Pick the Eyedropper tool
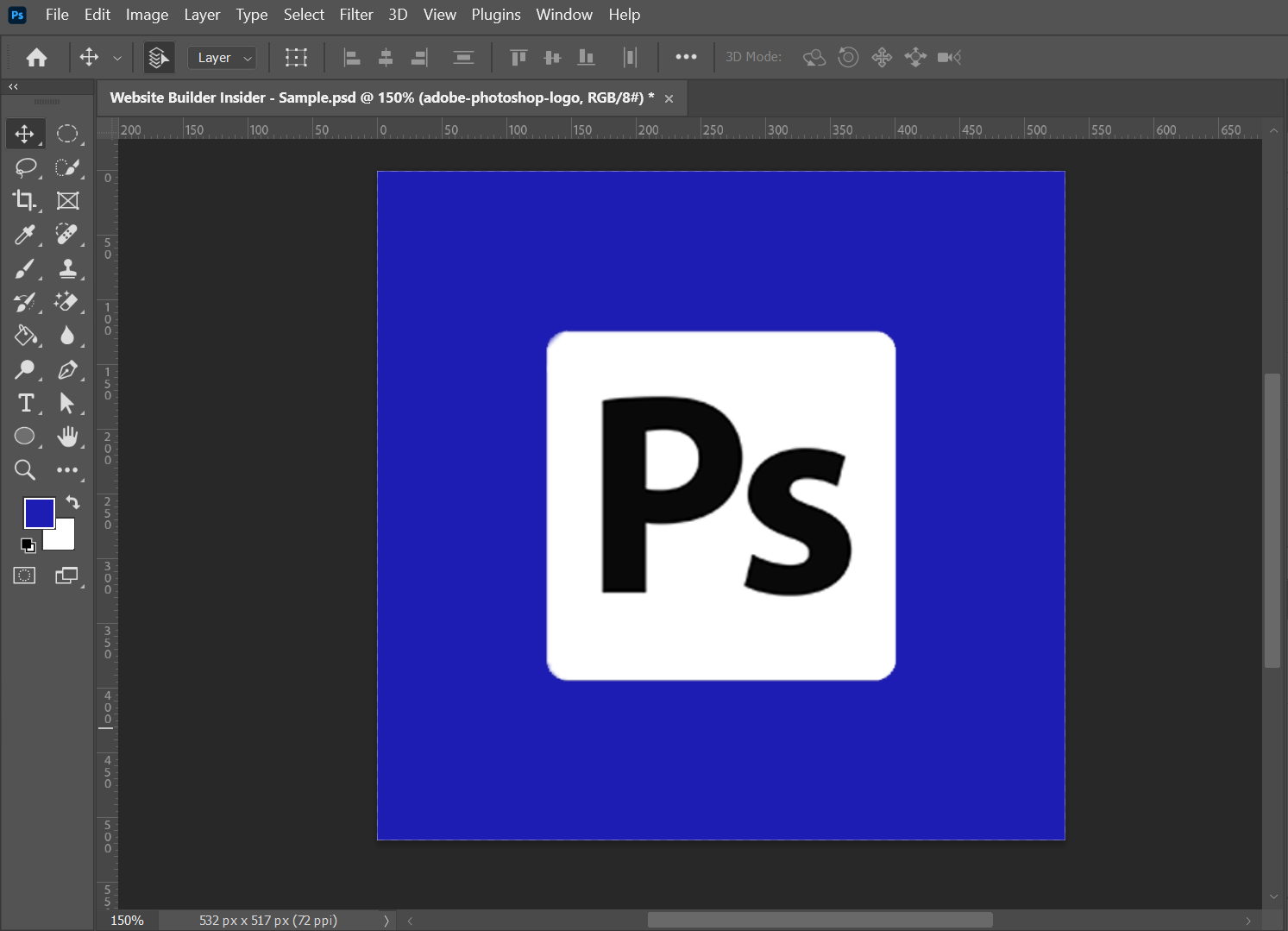 pyautogui.click(x=24, y=235)
